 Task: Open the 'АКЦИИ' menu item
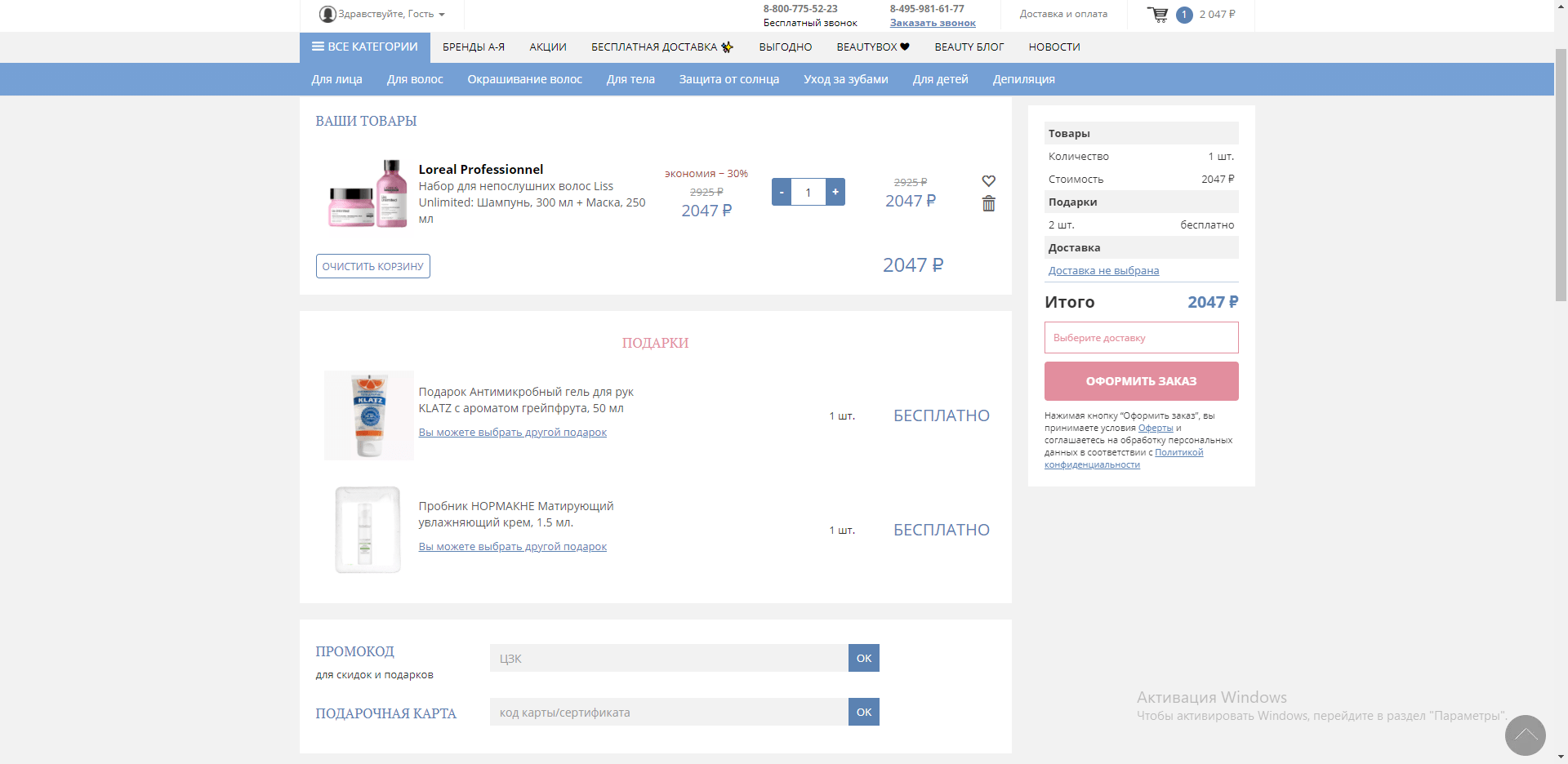coord(548,47)
